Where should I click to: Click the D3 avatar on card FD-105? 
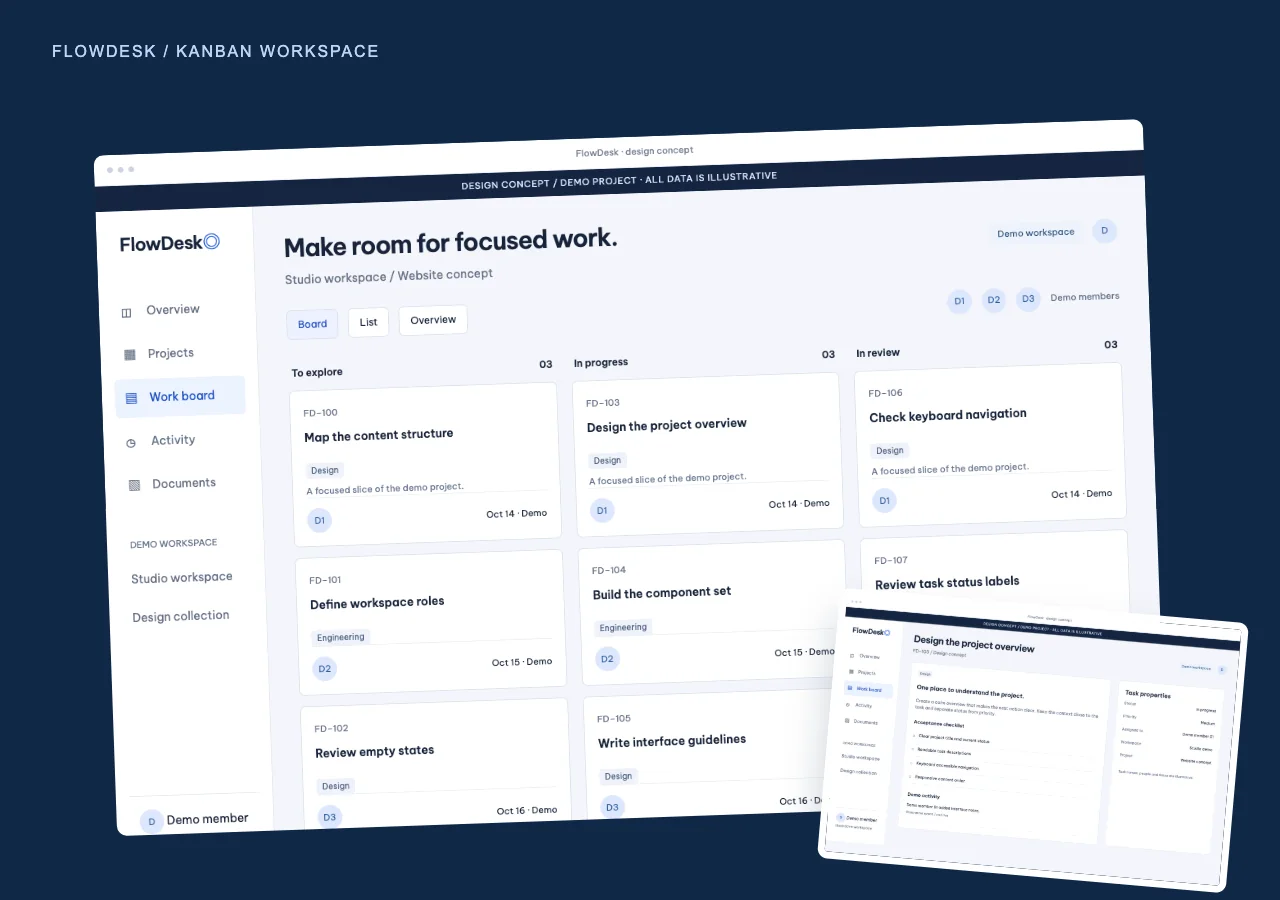[612, 807]
